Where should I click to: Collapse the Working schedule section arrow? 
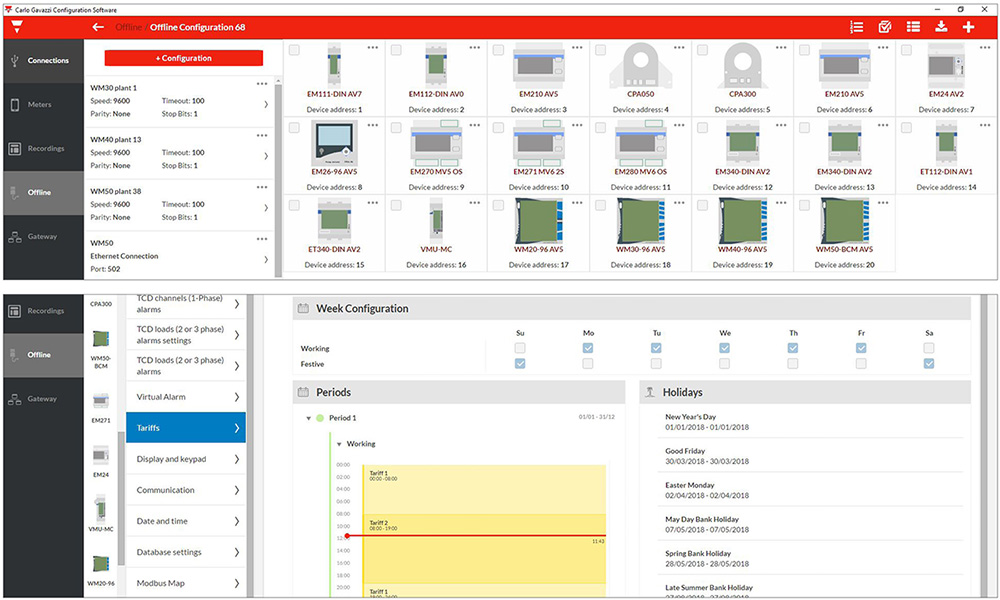coord(338,444)
